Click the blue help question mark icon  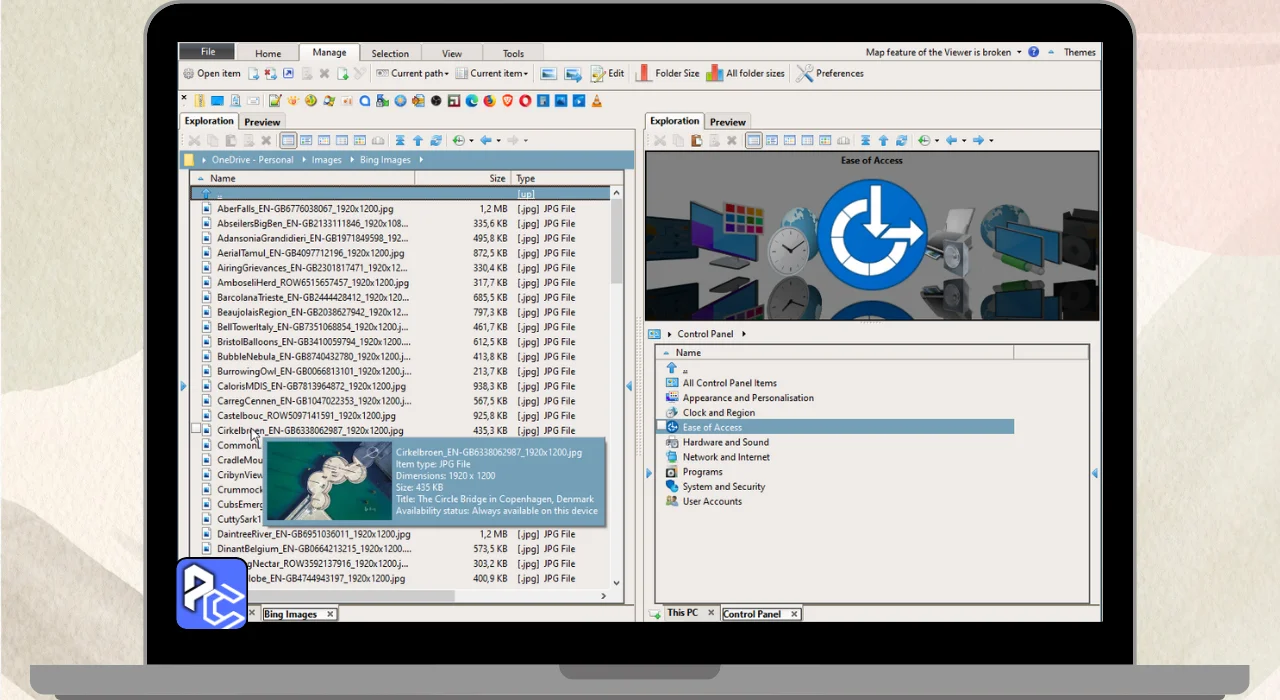pyautogui.click(x=1034, y=52)
